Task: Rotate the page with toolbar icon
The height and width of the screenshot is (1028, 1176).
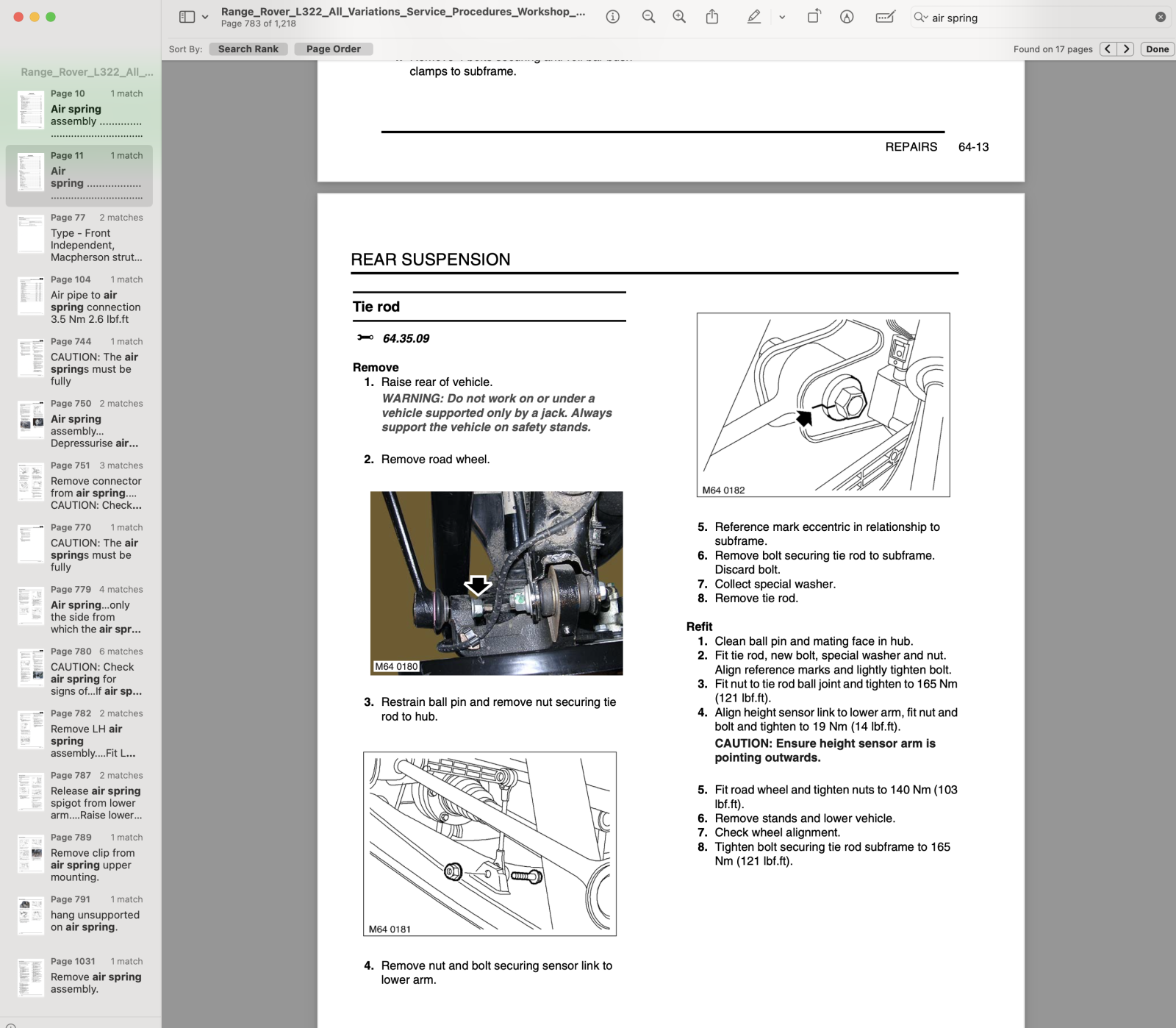Action: coord(814,17)
